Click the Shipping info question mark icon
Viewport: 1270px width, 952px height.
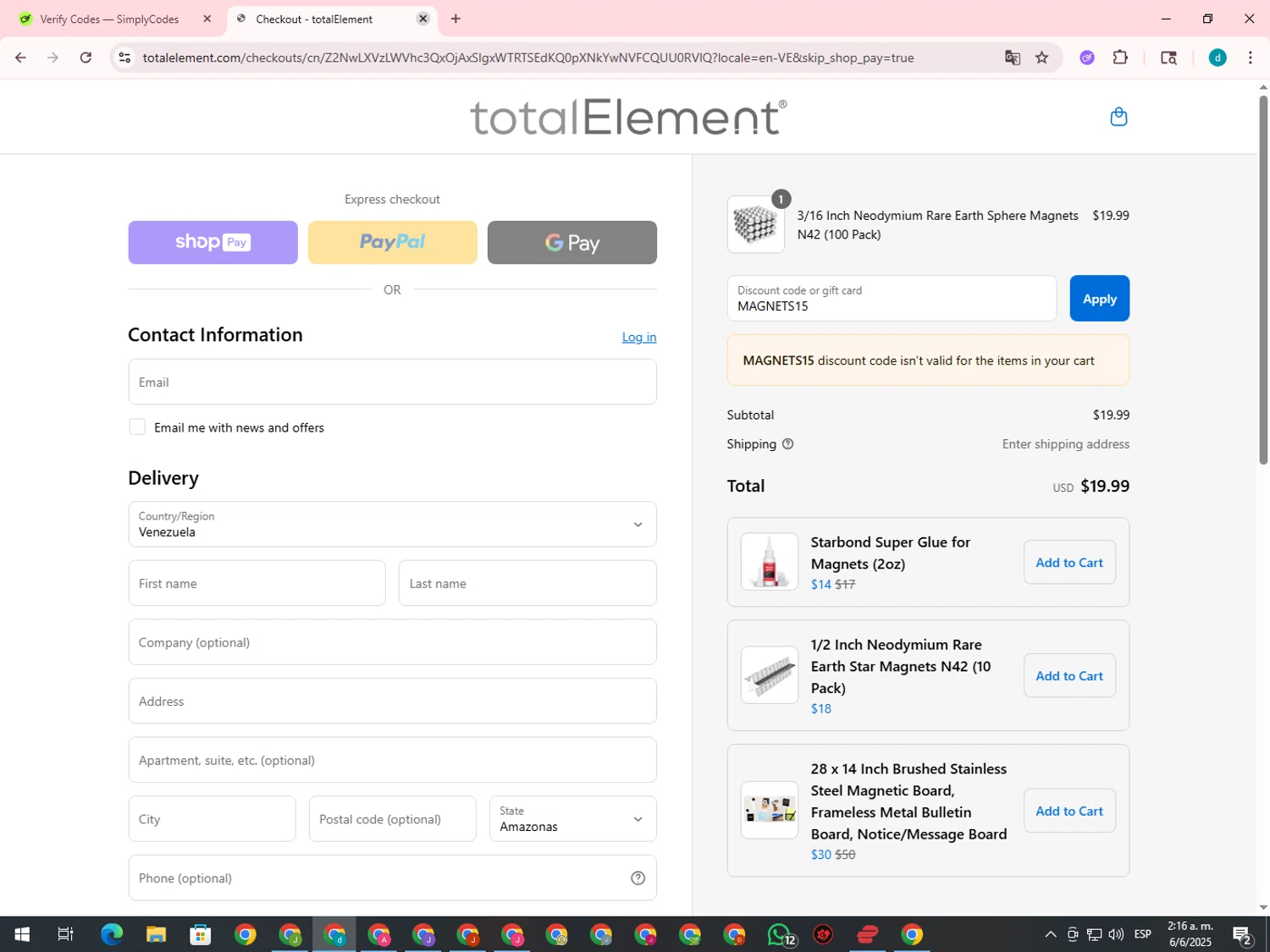click(x=787, y=444)
